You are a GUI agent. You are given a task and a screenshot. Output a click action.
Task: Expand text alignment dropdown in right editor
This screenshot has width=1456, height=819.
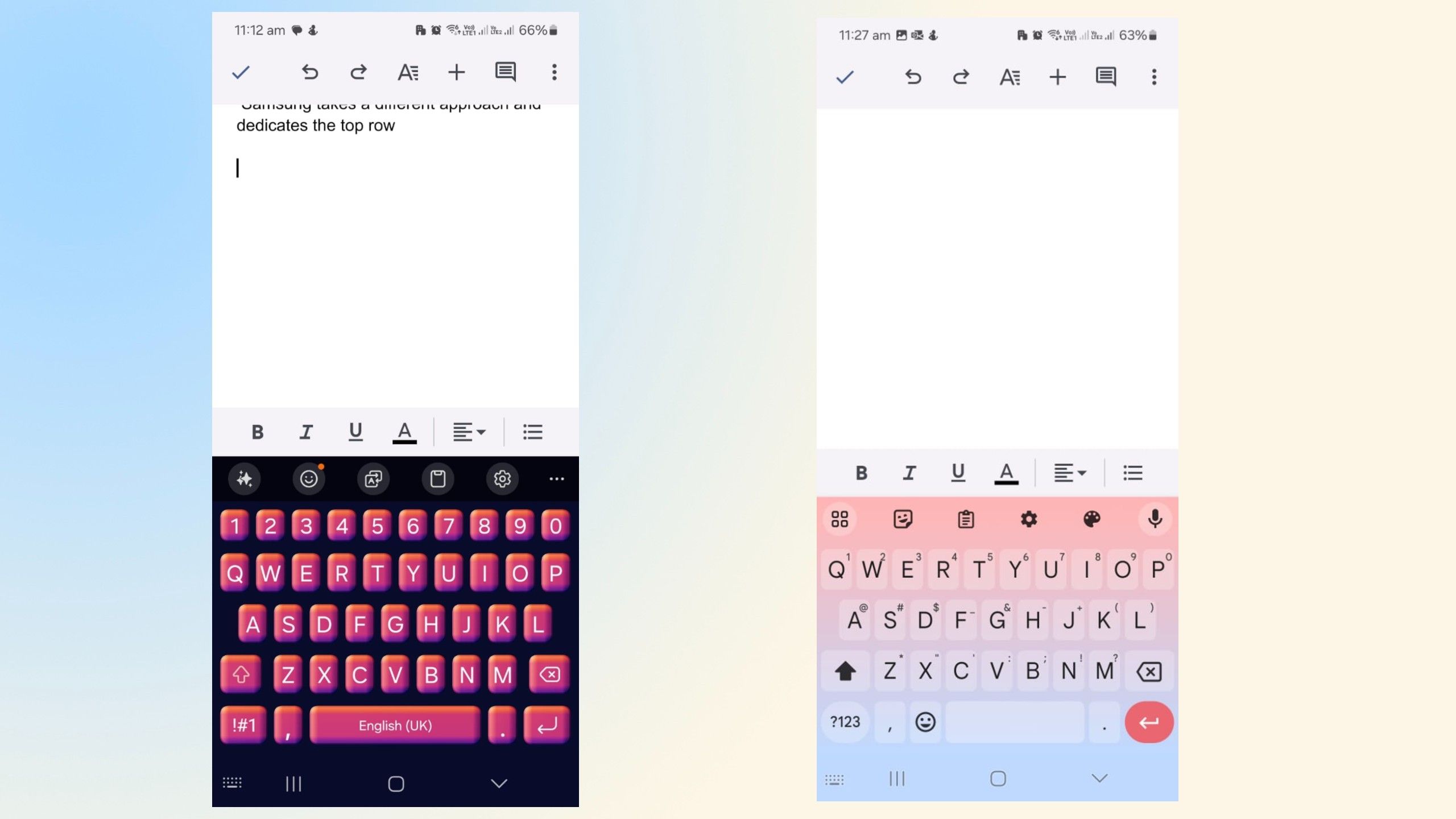point(1068,473)
